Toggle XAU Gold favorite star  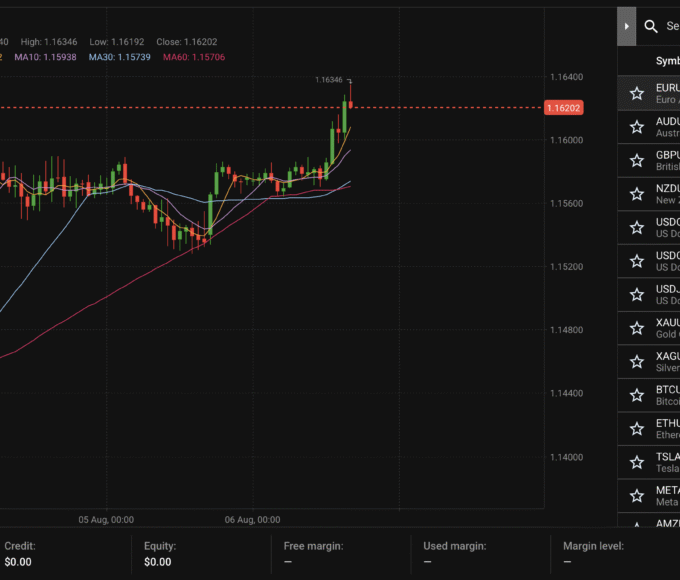637,328
